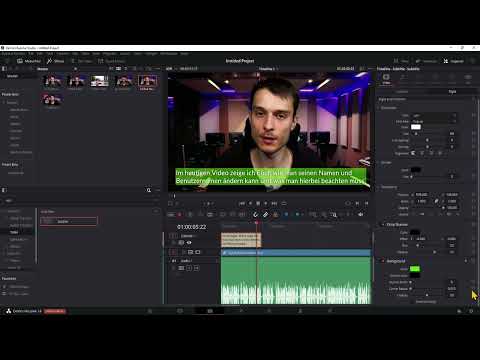480x360 pixels.
Task: Switch to the Fairlight page
Action: (x=300, y=311)
